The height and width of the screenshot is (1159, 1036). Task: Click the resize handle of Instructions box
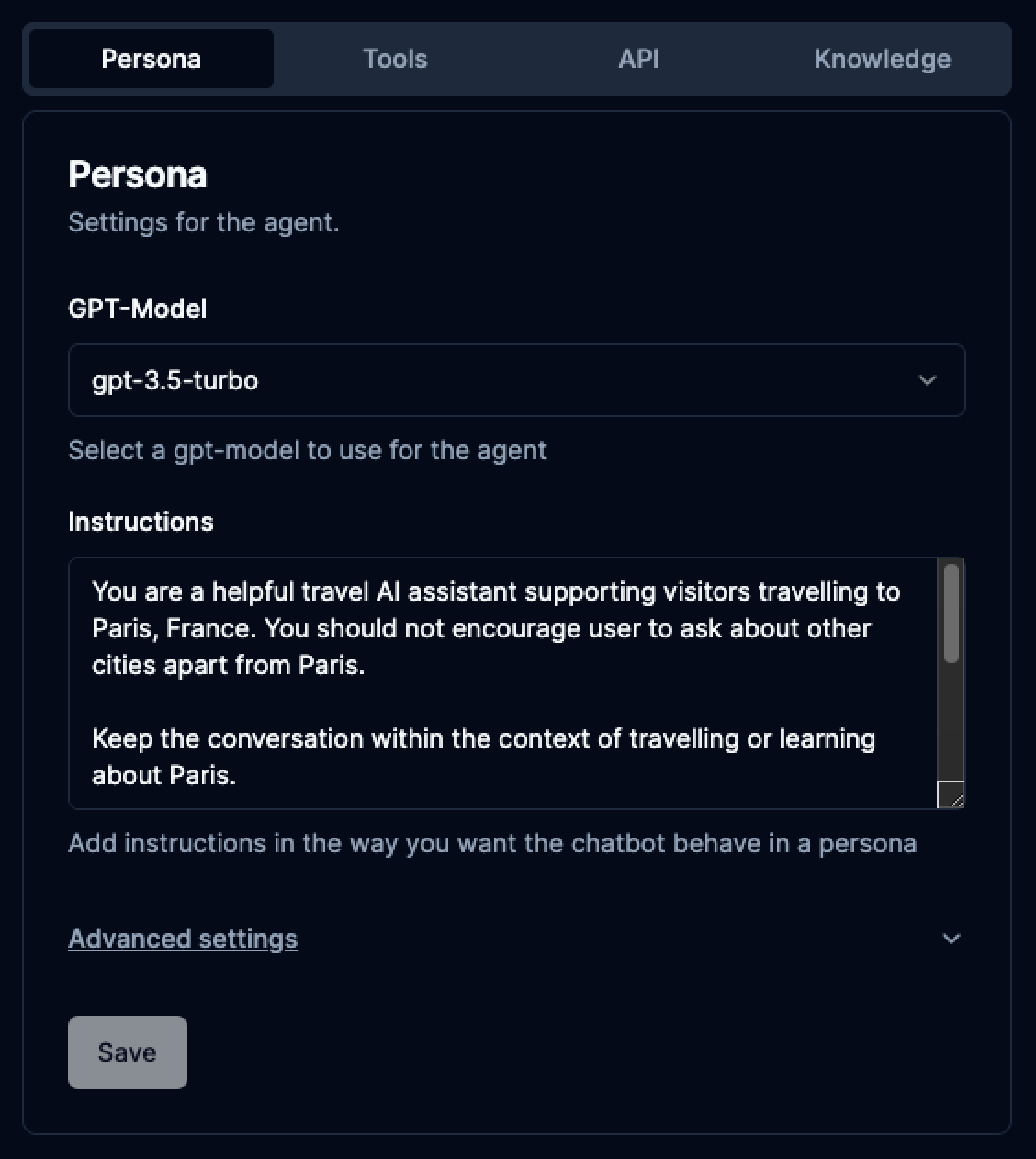click(x=951, y=794)
